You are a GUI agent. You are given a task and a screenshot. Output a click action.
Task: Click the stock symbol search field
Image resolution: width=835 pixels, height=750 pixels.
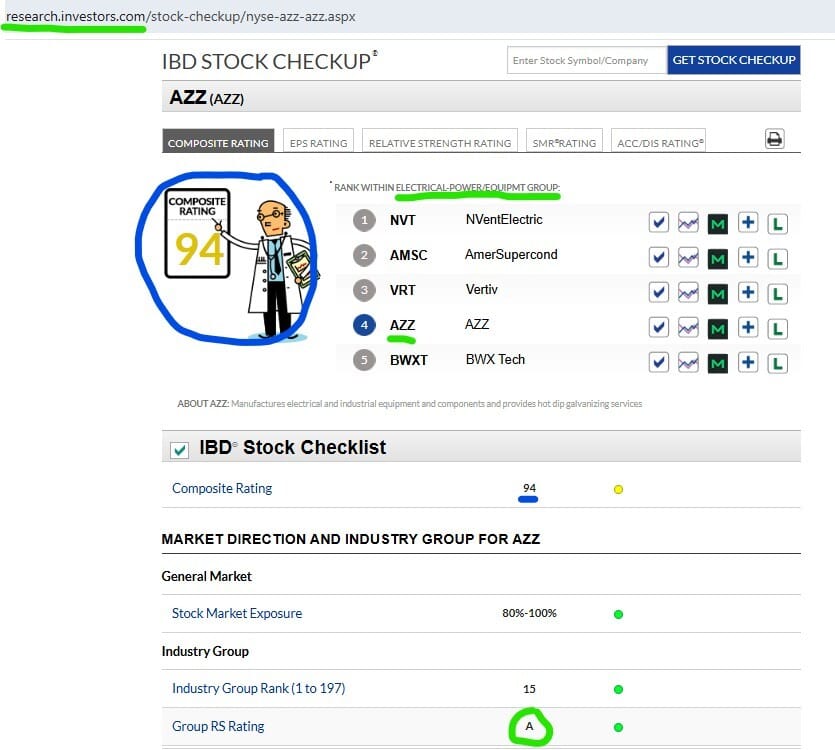(x=587, y=60)
